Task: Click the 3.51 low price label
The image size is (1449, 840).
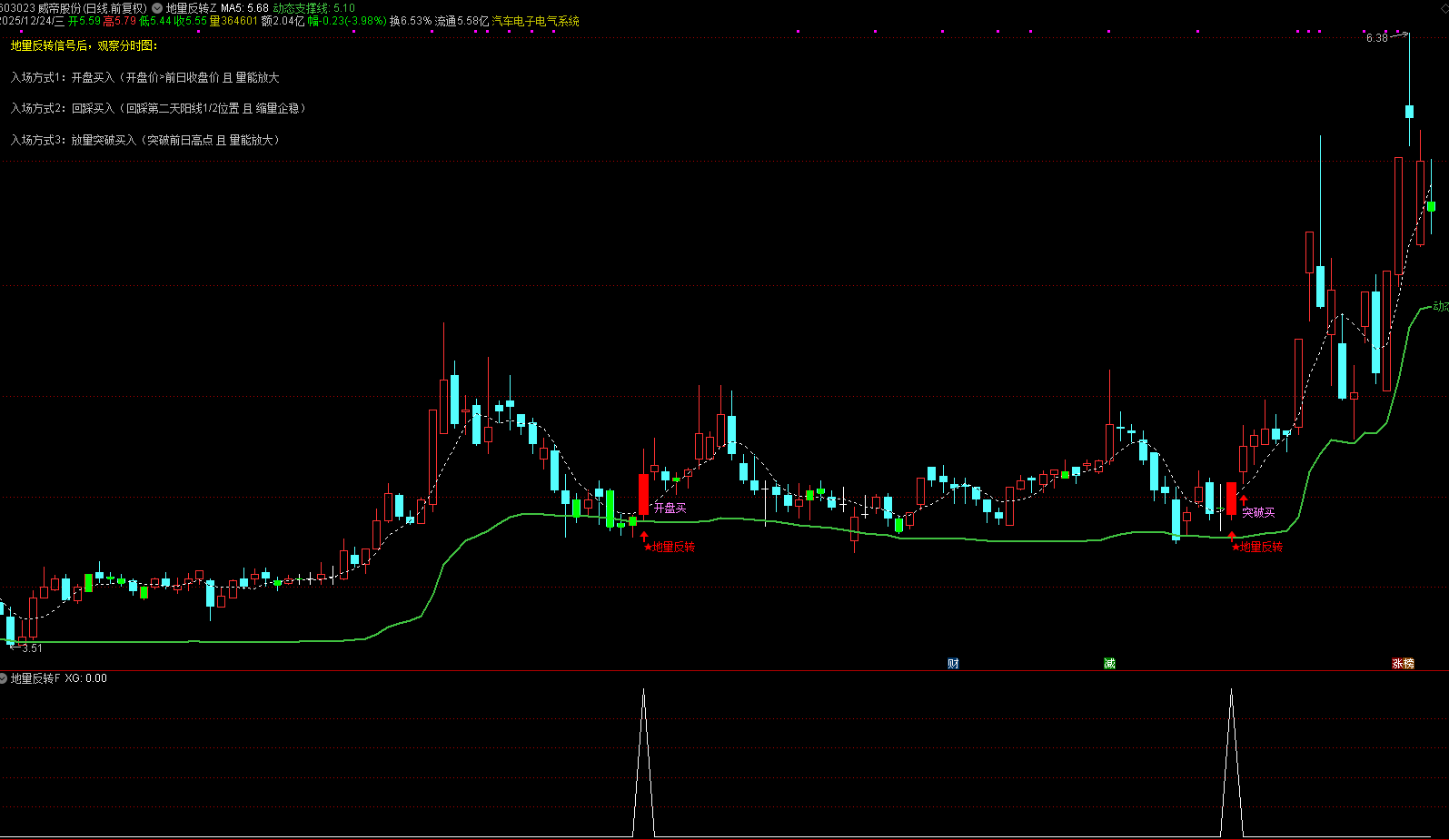Action: click(x=32, y=648)
